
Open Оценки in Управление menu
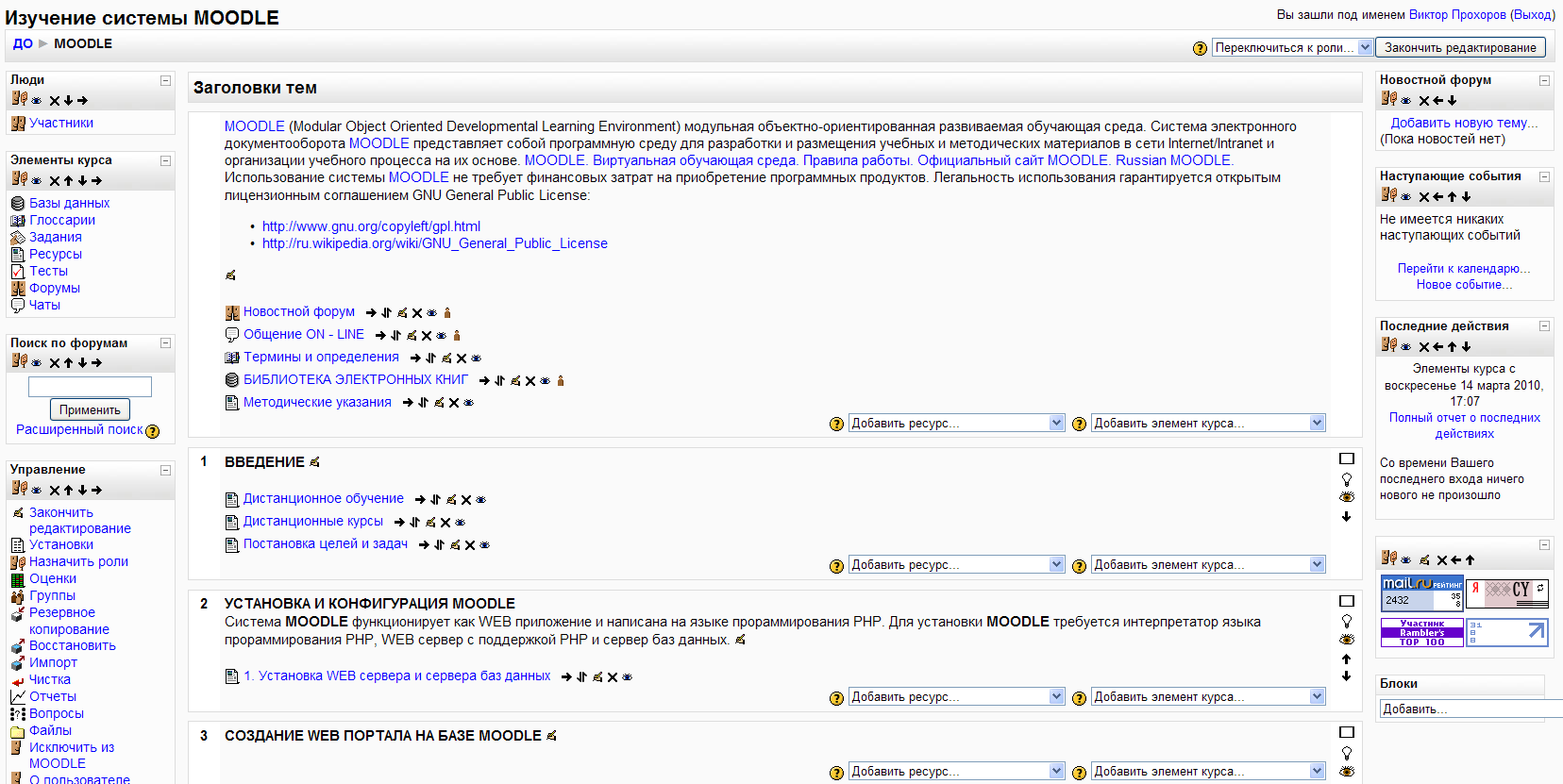53,578
